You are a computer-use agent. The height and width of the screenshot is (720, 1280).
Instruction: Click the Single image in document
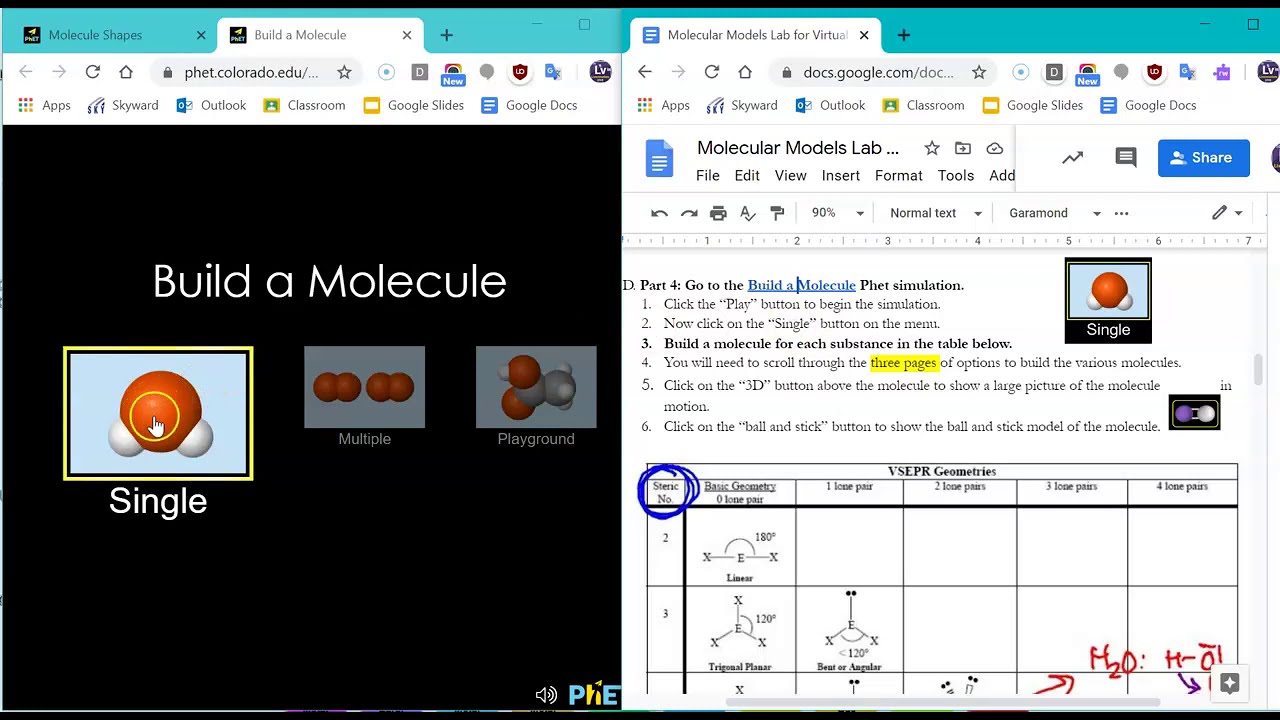1108,301
